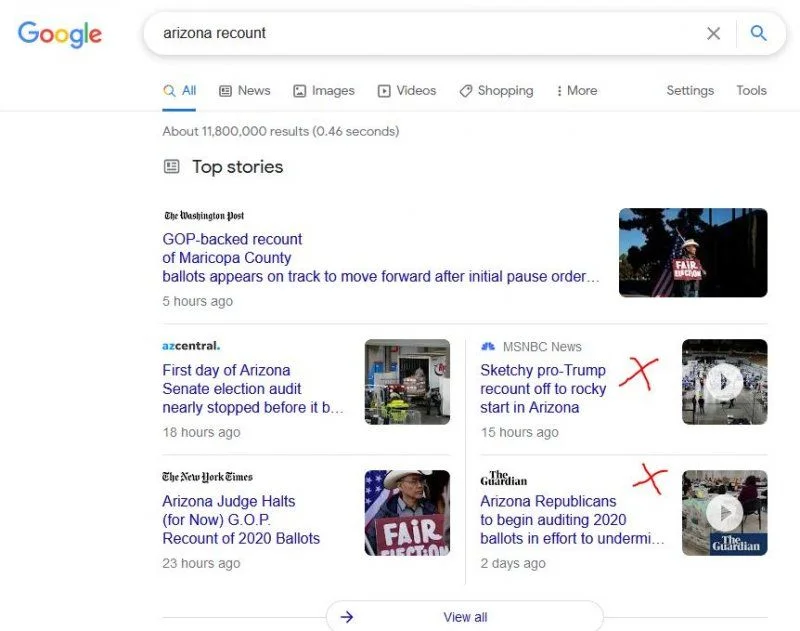Click the Google logo
Image resolution: width=800 pixels, height=631 pixels.
pos(60,34)
